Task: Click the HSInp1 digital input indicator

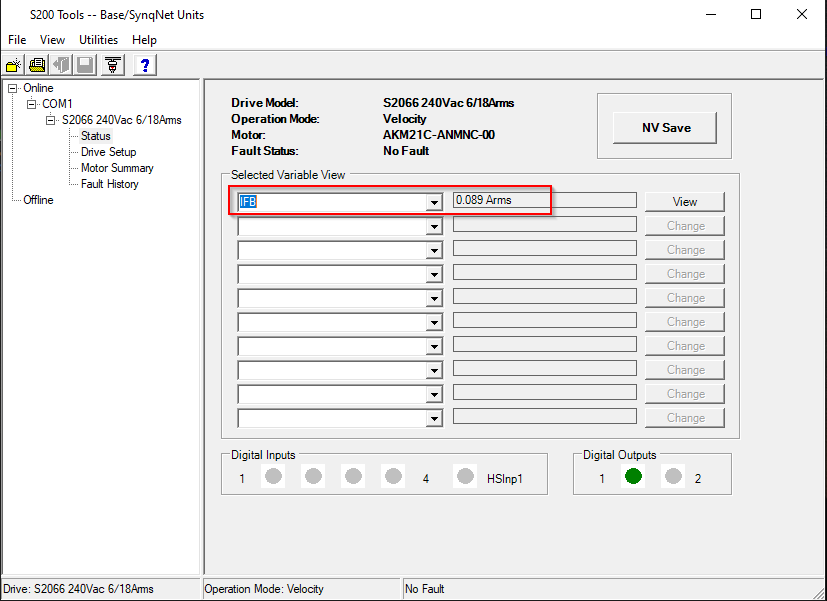Action: click(x=465, y=476)
